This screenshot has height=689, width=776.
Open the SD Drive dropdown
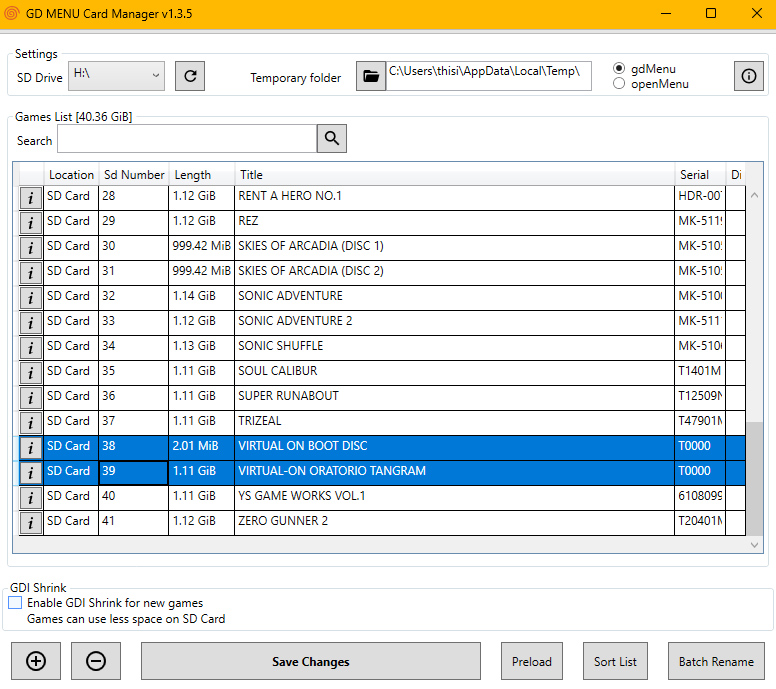[x=116, y=76]
